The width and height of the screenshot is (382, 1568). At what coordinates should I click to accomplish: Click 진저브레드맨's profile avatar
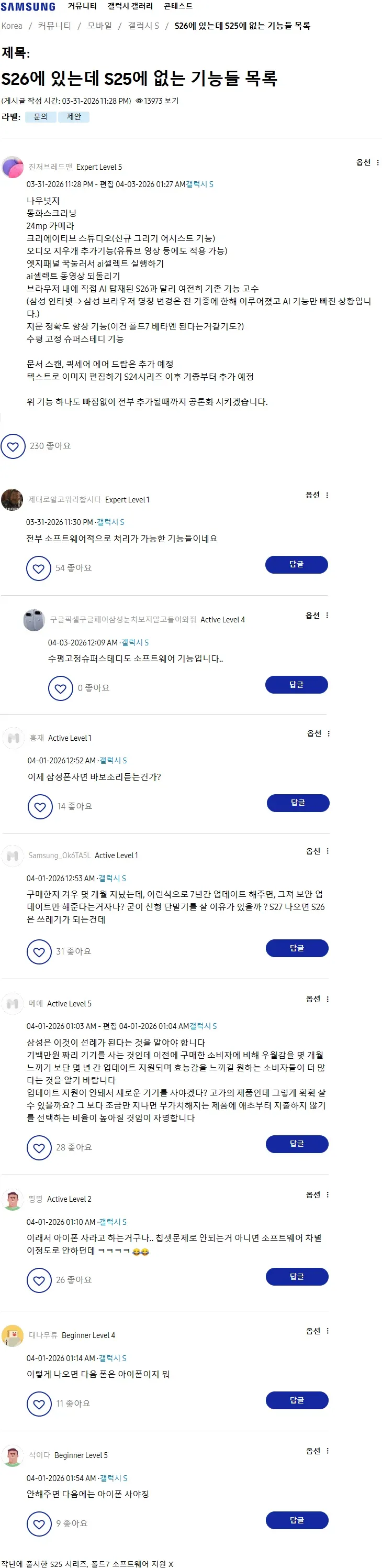[14, 167]
